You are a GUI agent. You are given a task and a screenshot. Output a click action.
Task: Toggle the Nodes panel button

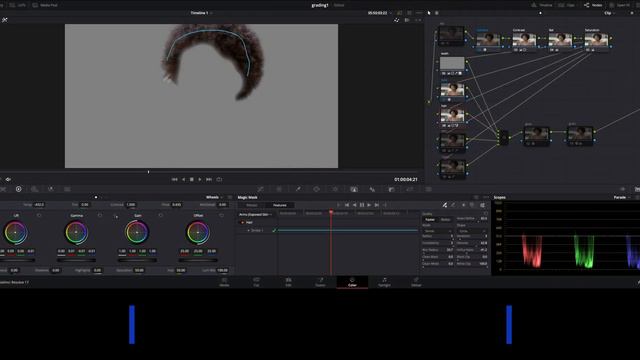click(593, 5)
